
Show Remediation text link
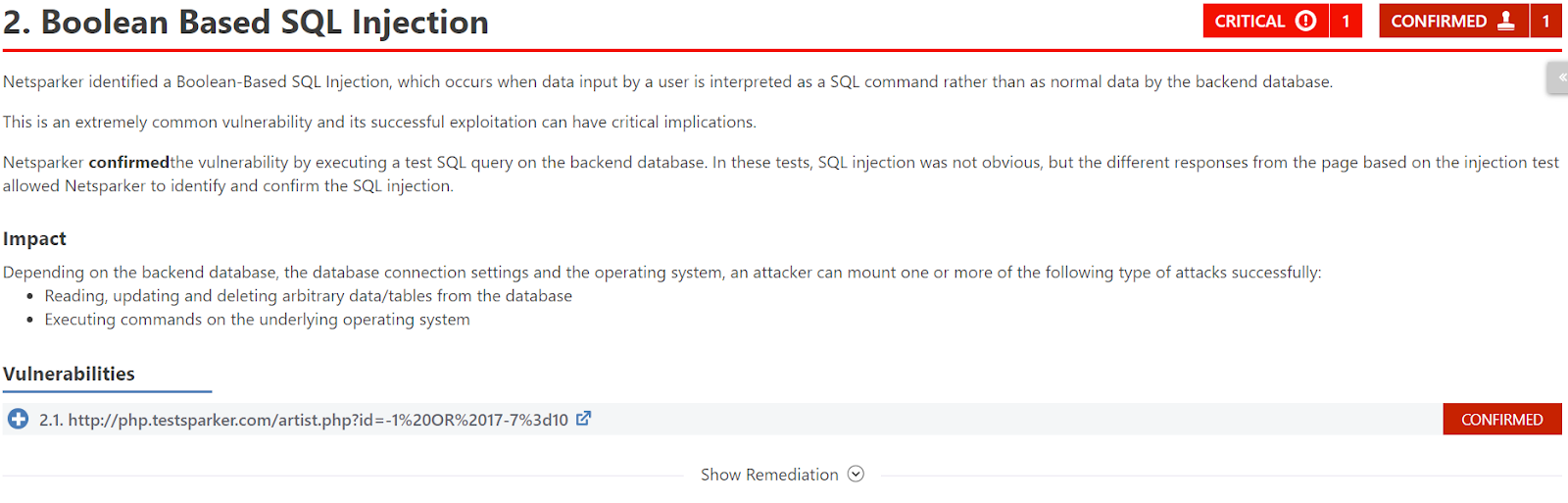coord(769,475)
